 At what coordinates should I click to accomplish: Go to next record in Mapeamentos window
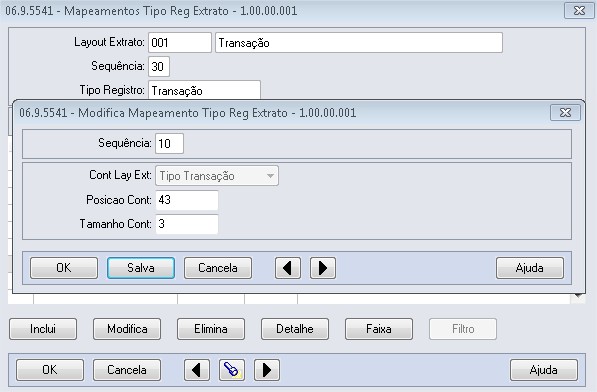[x=267, y=370]
